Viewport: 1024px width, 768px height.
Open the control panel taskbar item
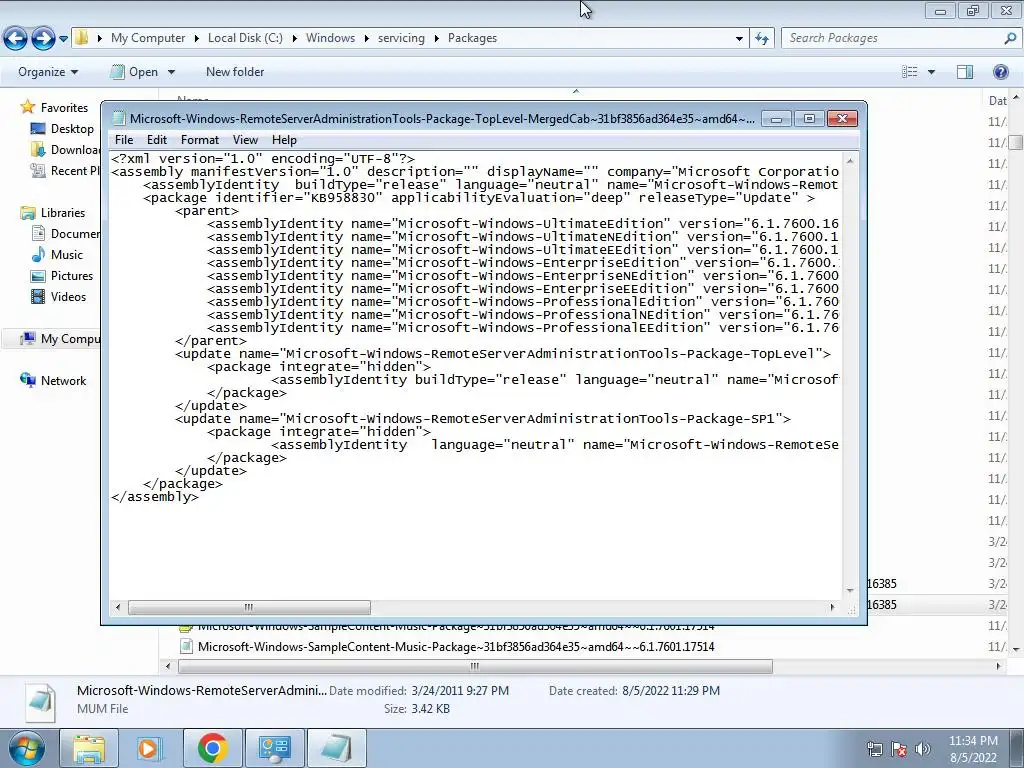click(275, 748)
